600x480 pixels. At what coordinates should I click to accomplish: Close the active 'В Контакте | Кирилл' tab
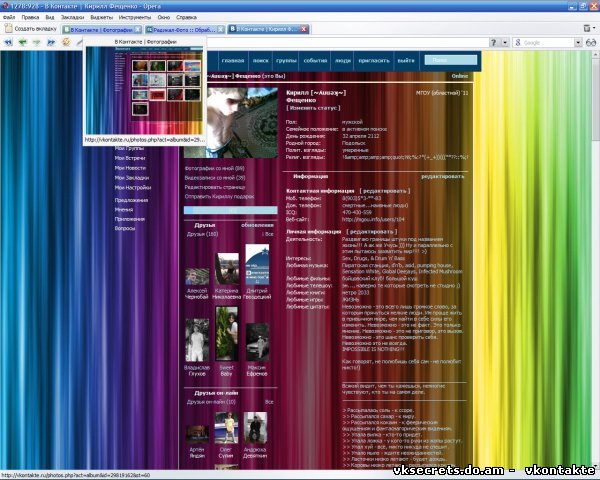point(304,29)
